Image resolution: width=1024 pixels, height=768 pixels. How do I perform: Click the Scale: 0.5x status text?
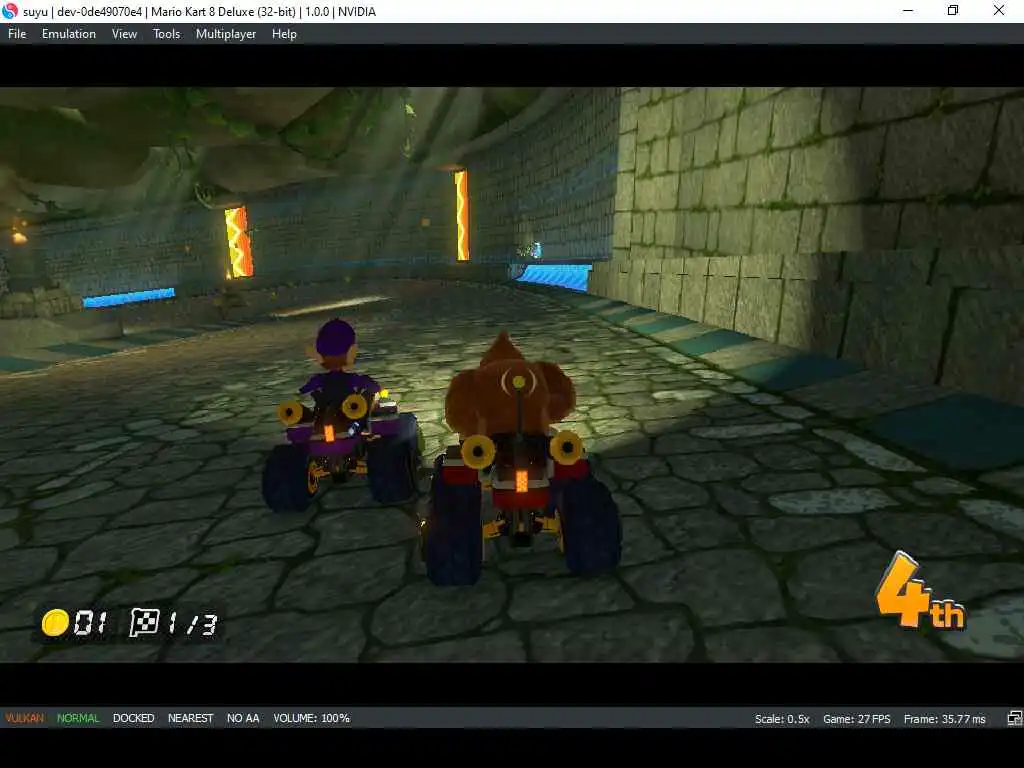point(782,719)
